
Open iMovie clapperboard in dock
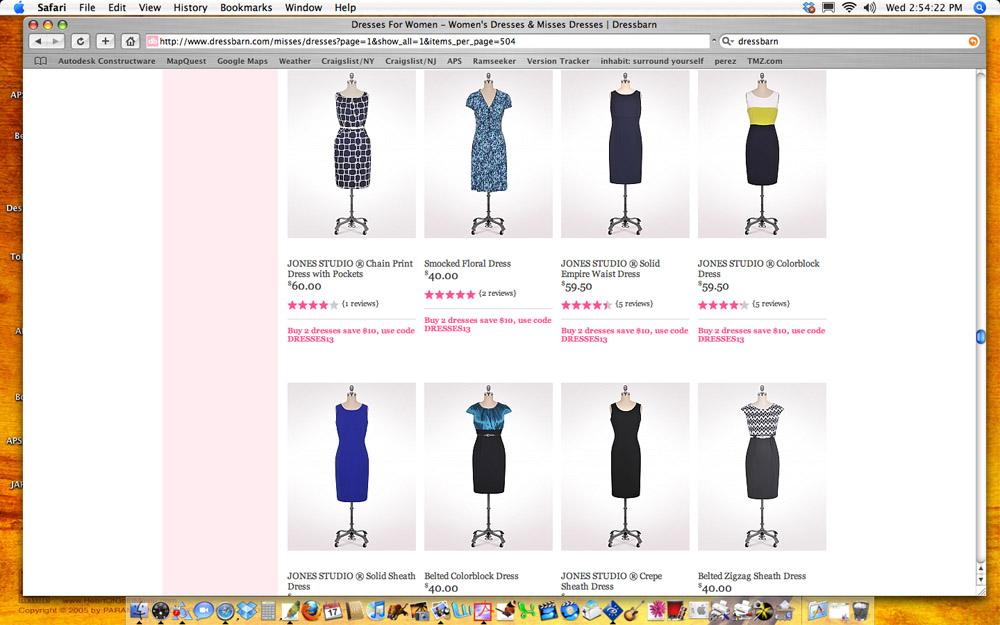pos(548,610)
